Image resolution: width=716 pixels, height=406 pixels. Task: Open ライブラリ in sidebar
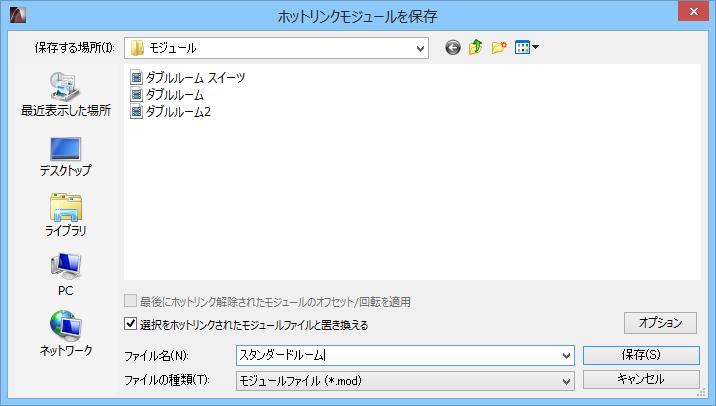point(66,215)
